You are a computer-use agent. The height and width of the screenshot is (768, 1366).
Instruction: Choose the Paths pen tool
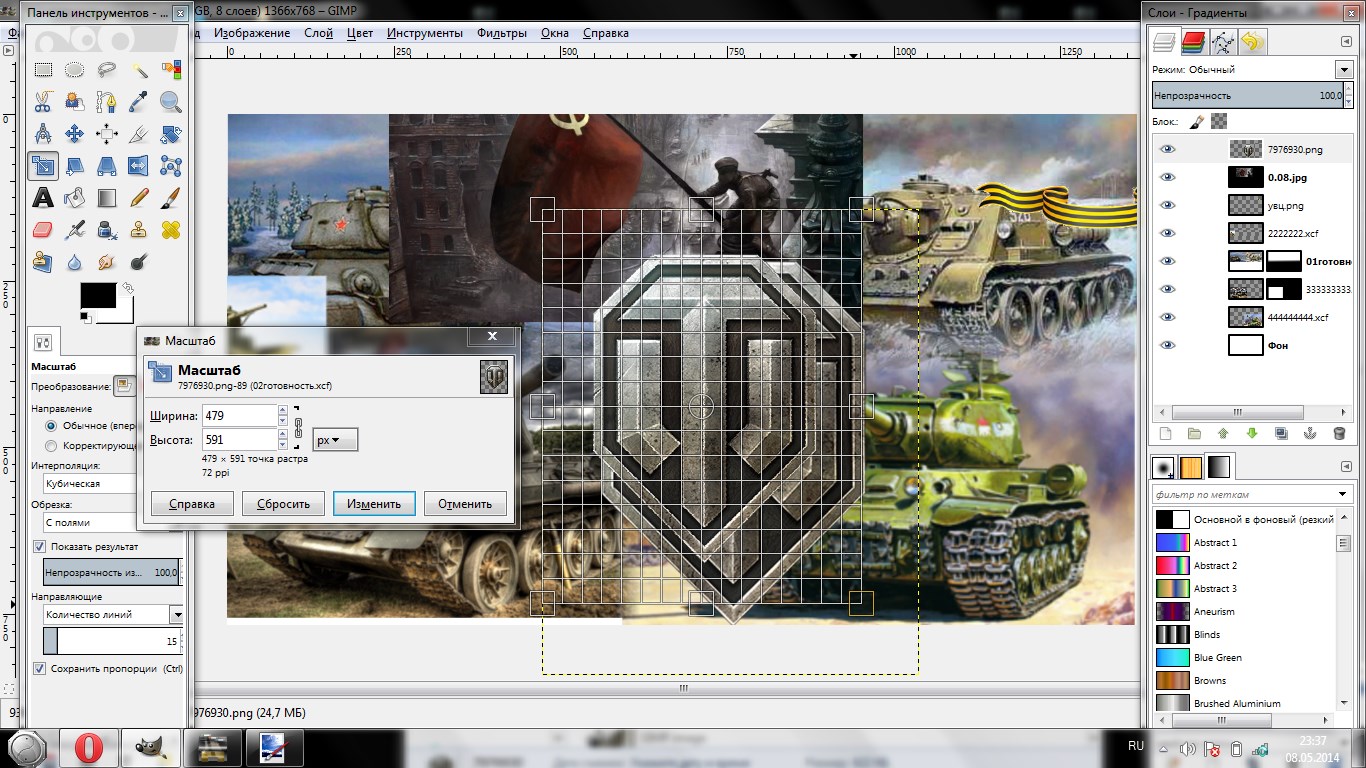pyautogui.click(x=107, y=102)
